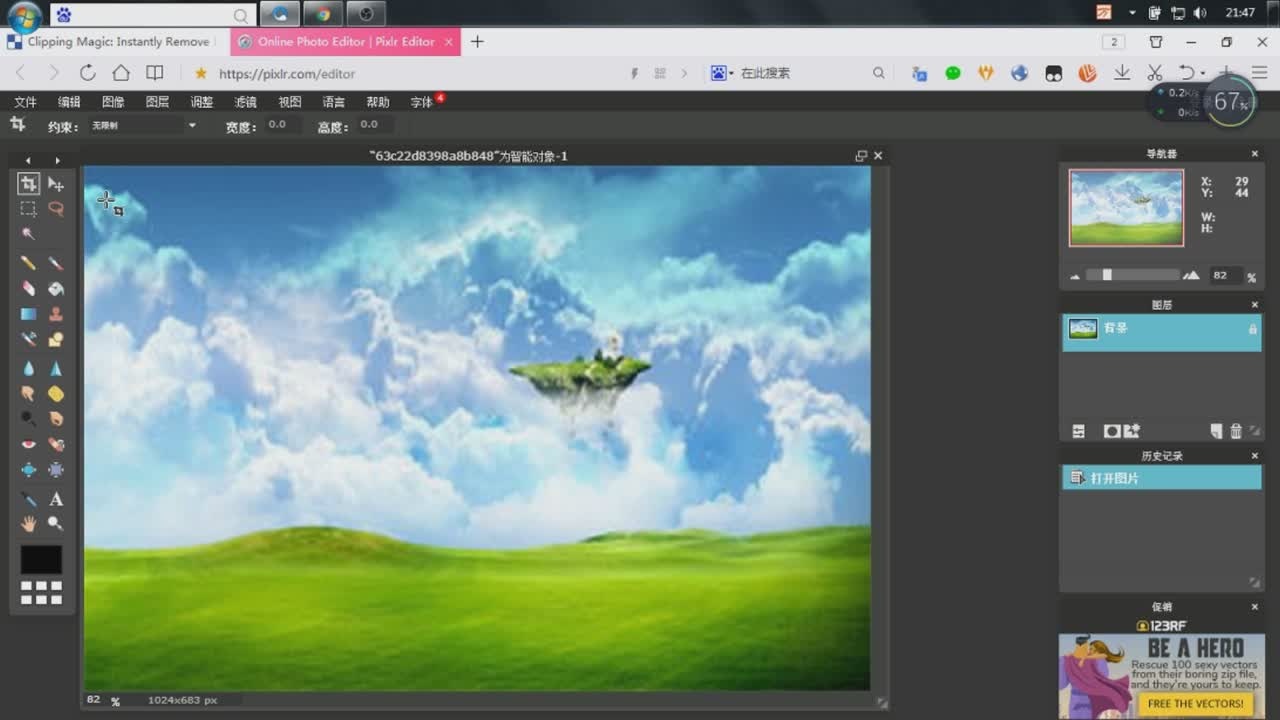Select the Magic Wand tool

pos(28,234)
